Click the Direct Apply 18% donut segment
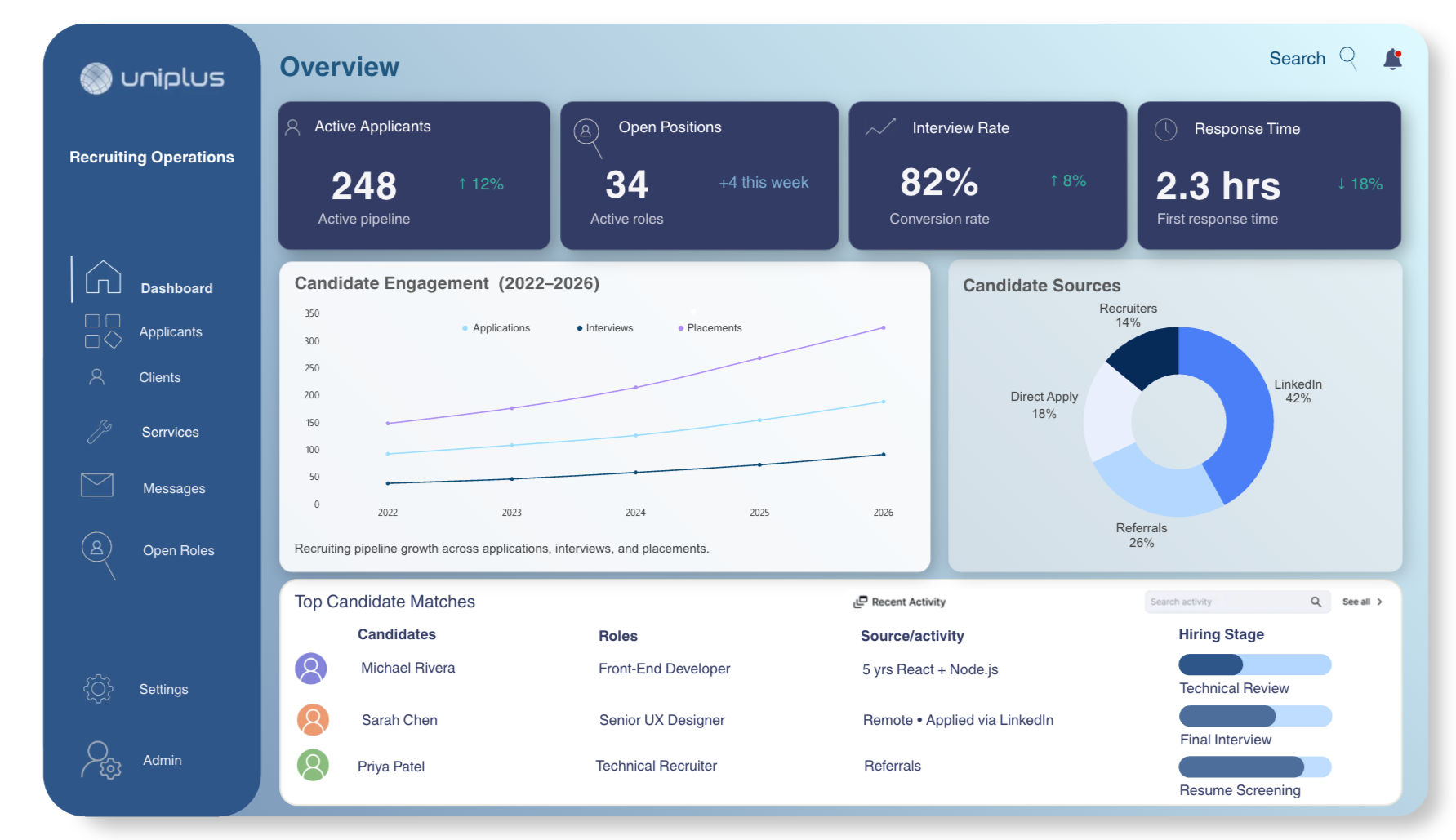1456x840 pixels. pos(1108,415)
